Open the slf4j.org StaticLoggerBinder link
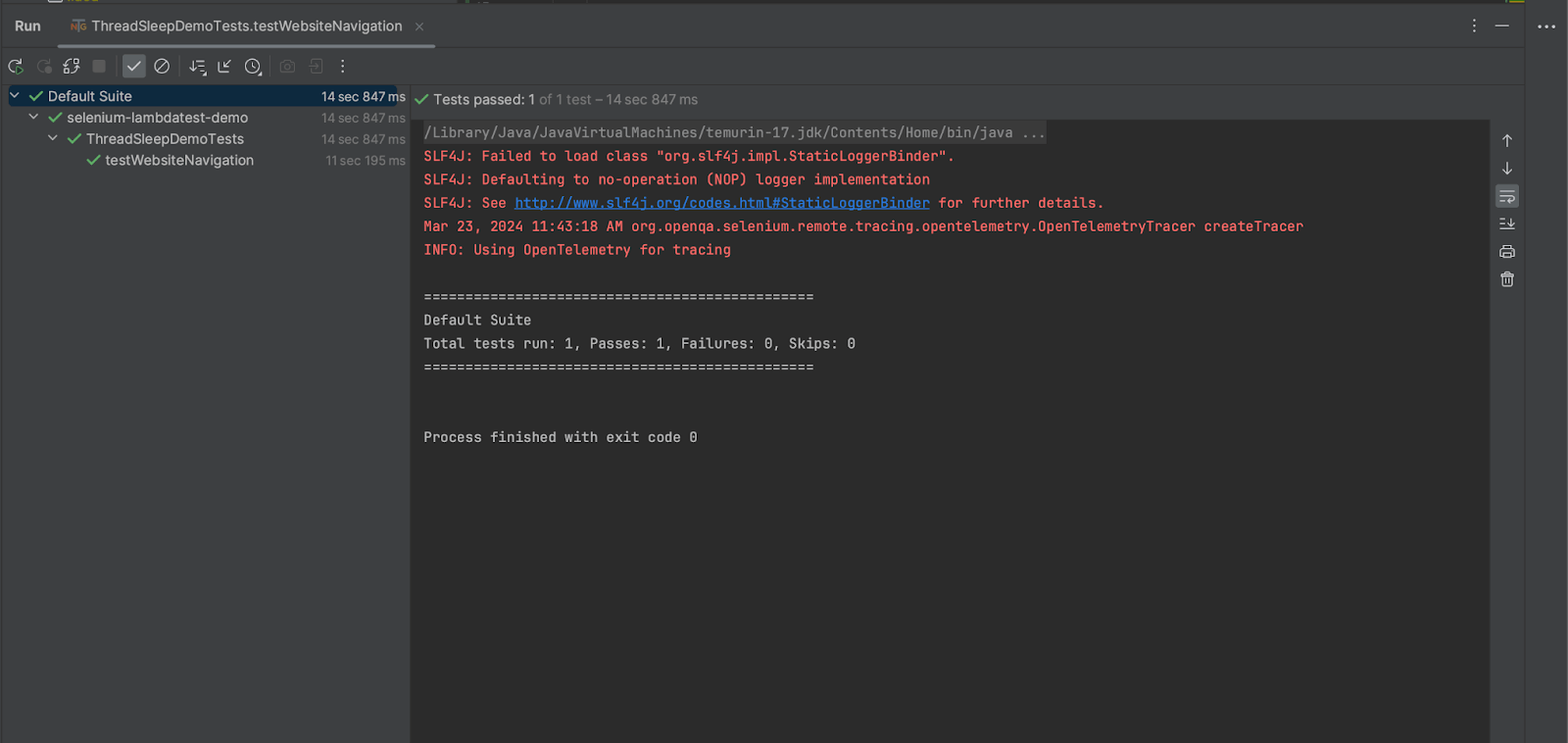Image resolution: width=1568 pixels, height=743 pixels. (x=722, y=203)
